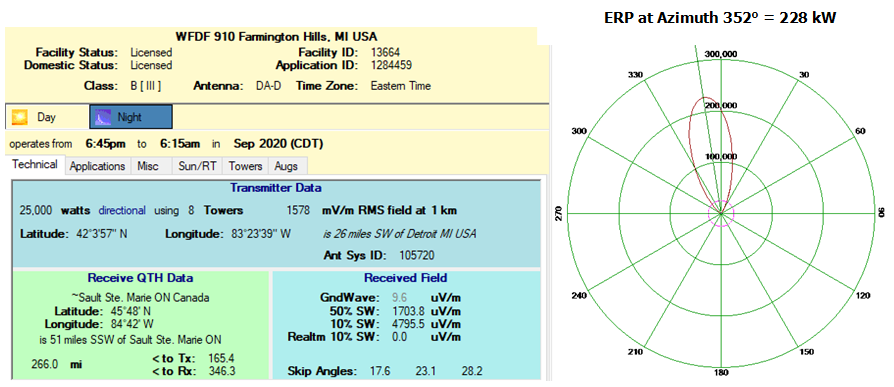The width and height of the screenshot is (894, 387).
Task: Click the 10% SW value 4795.5
Action: tap(409, 324)
